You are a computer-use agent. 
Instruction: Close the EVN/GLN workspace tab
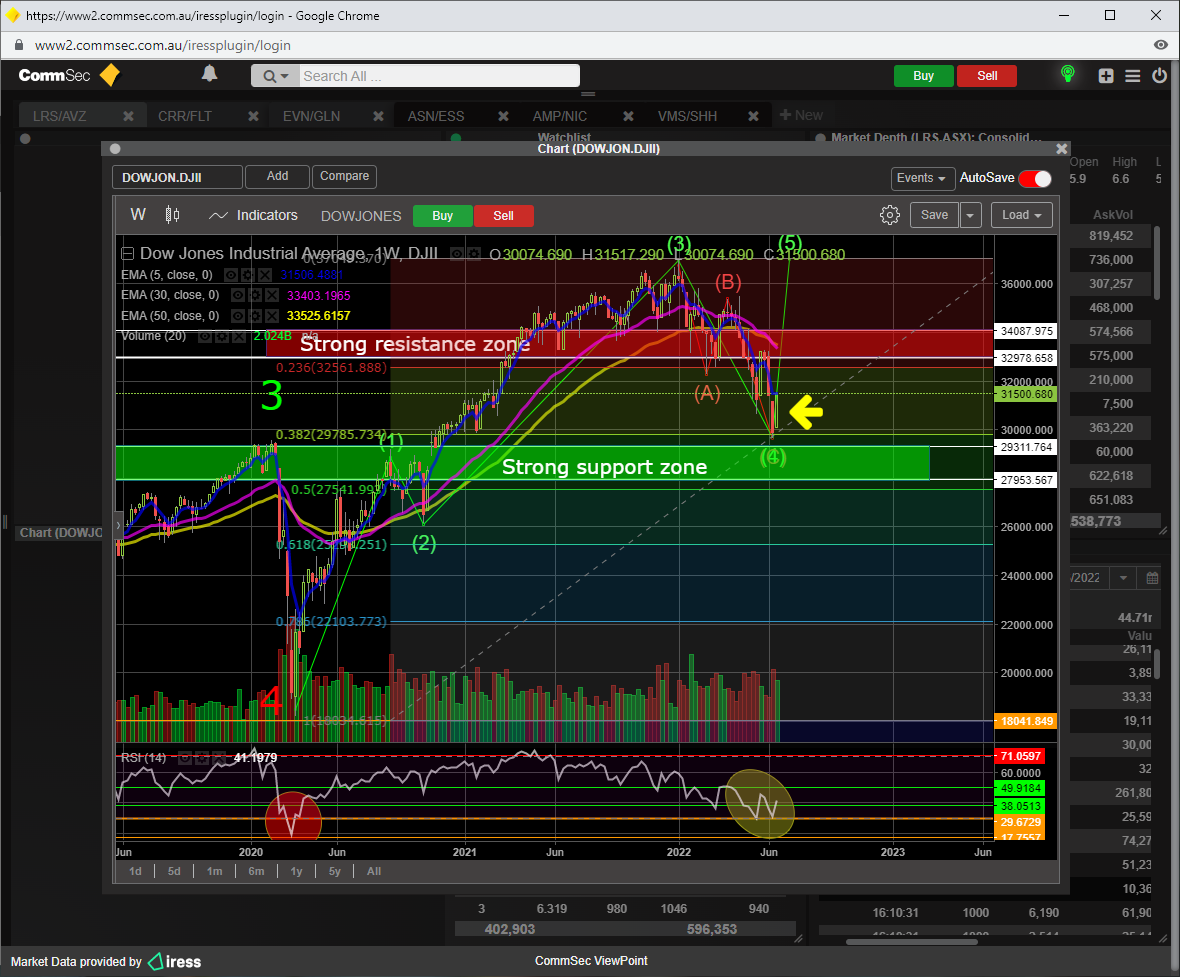click(379, 116)
